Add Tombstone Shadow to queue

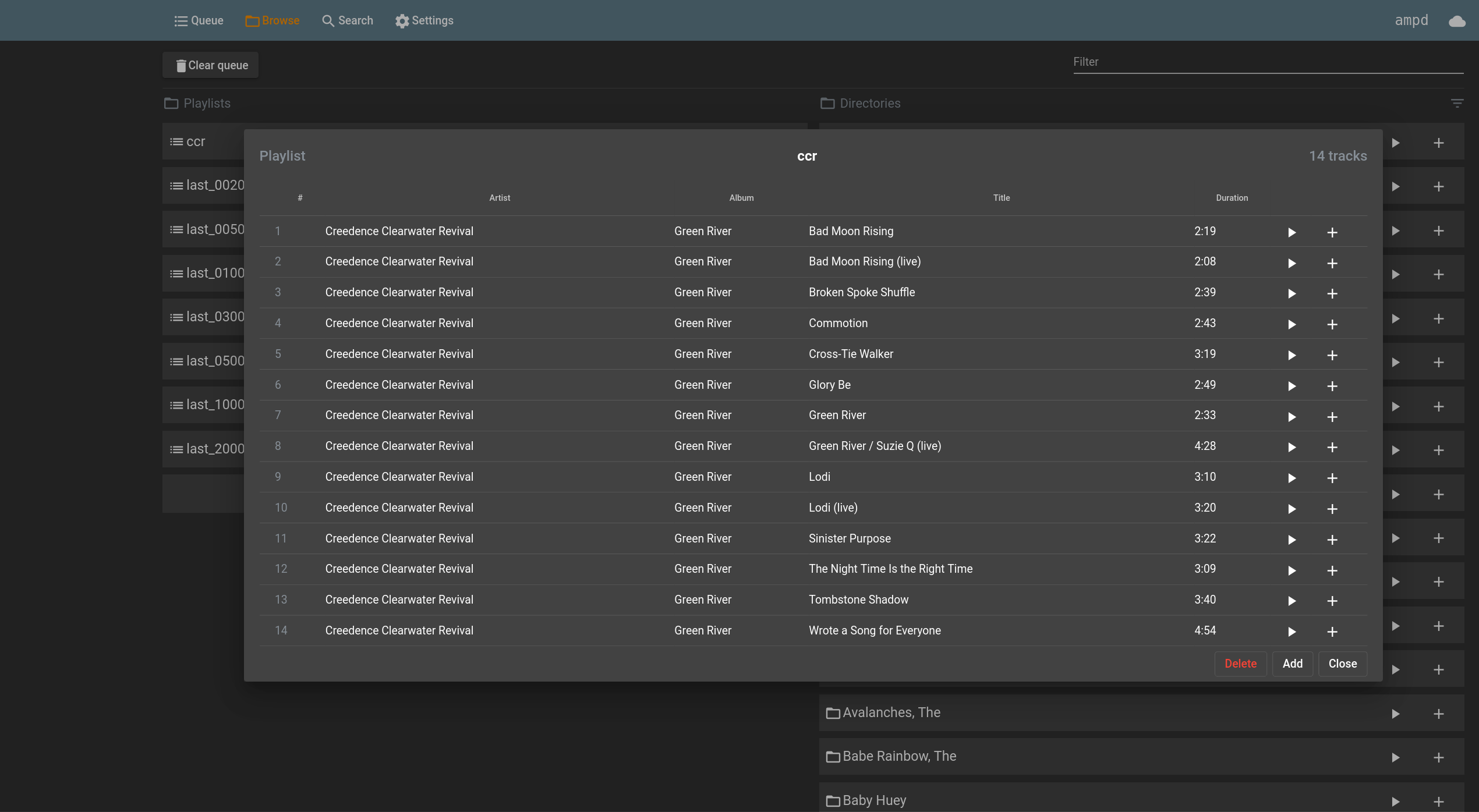click(x=1332, y=601)
